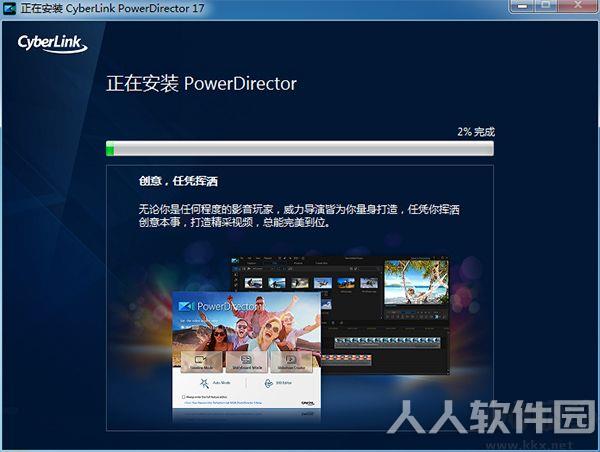Image resolution: width=600 pixels, height=452 pixels.
Task: Close the PowerDirector installer window
Action: pyautogui.click(x=577, y=5)
